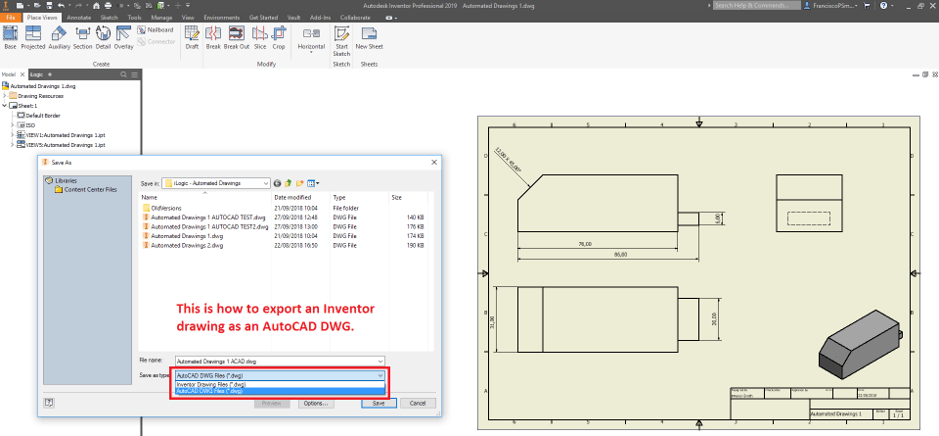Click the Undo quick access icon
Image resolution: width=939 pixels, height=436 pixels.
60,5
